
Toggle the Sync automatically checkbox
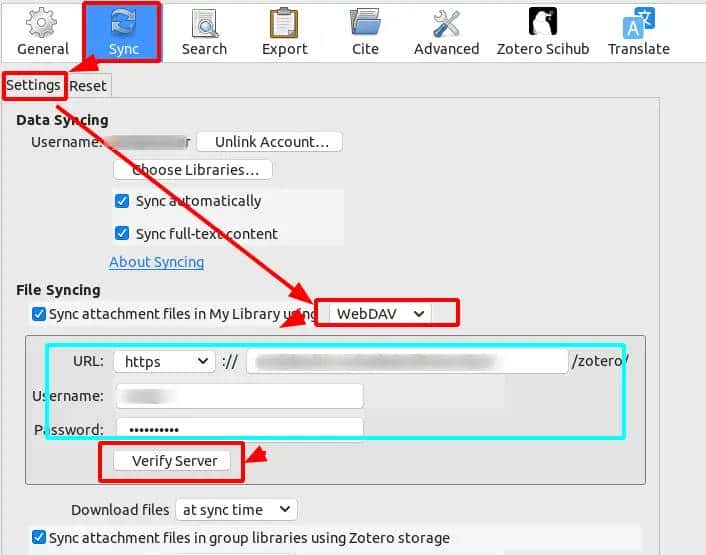click(123, 201)
